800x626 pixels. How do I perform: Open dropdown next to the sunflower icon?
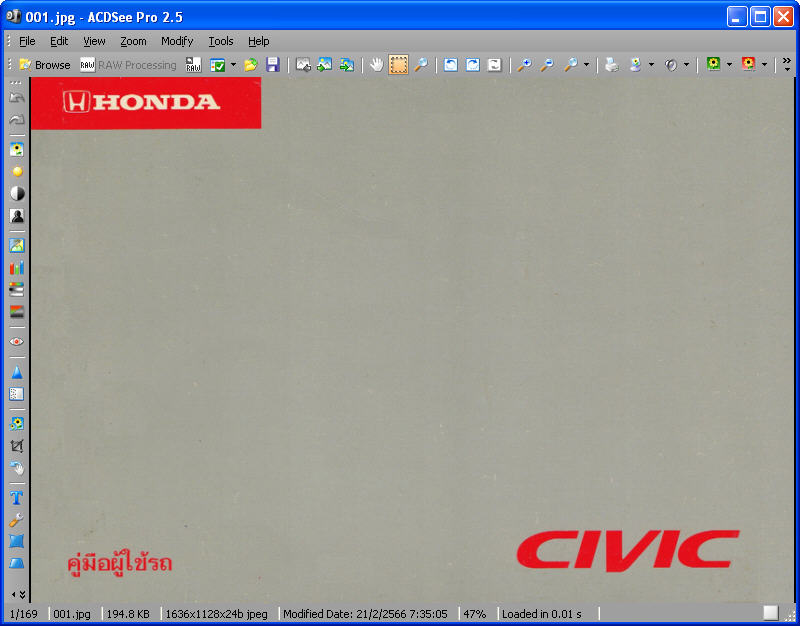[x=729, y=65]
